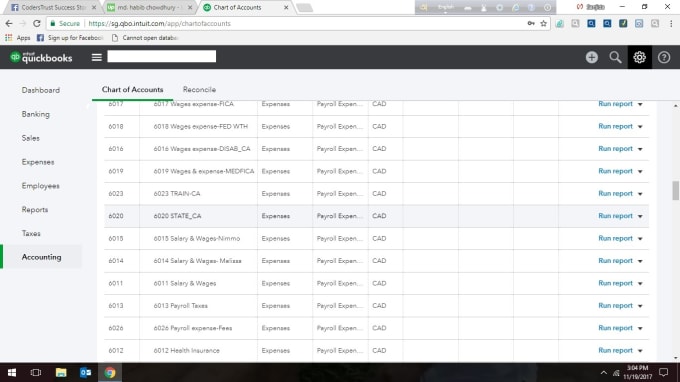The height and width of the screenshot is (382, 680).
Task: Open Windows Start menu
Action: click(x=12, y=372)
